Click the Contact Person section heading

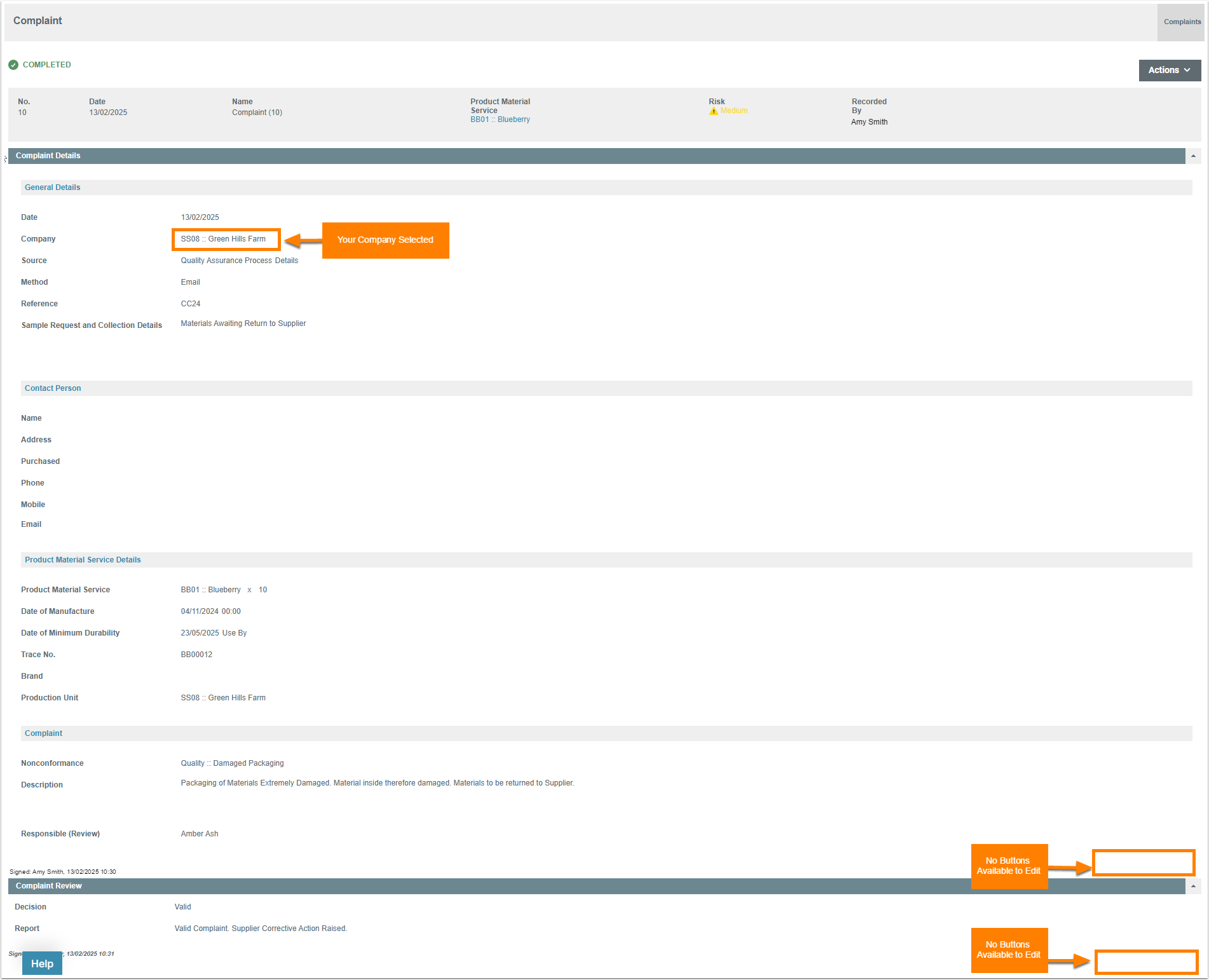(x=53, y=388)
